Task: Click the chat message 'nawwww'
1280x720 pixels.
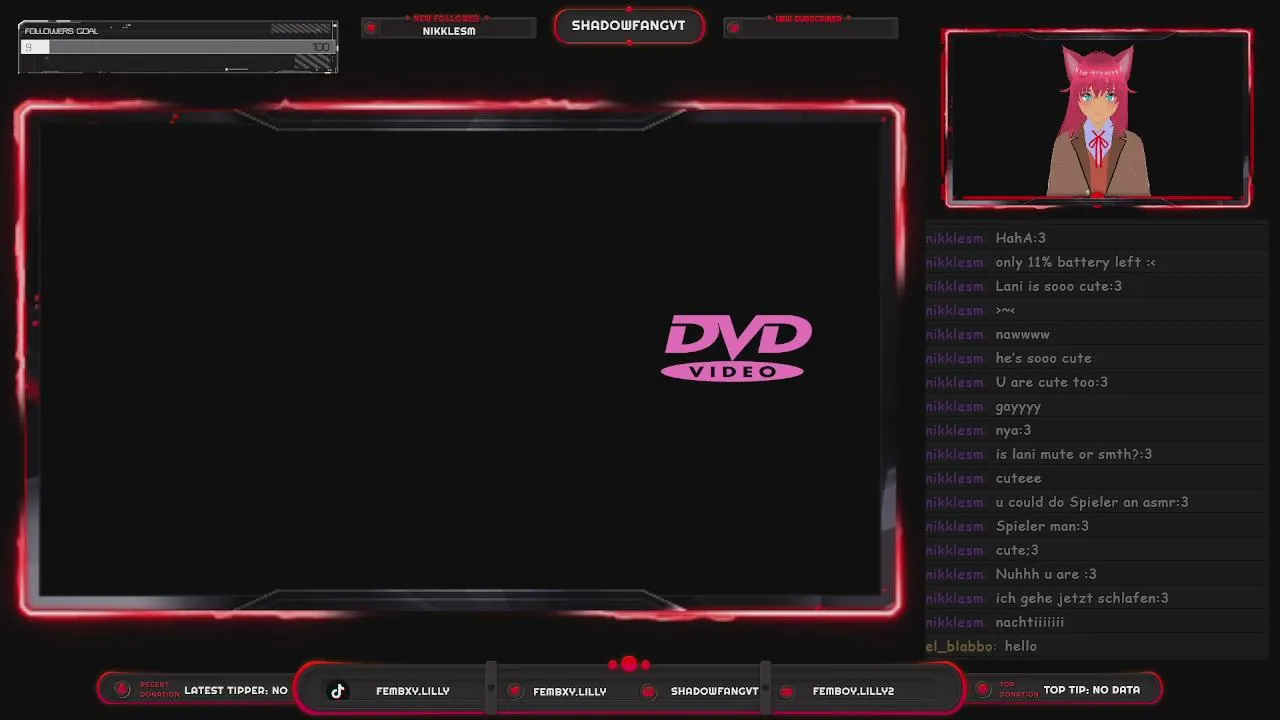Action: click(x=1022, y=334)
